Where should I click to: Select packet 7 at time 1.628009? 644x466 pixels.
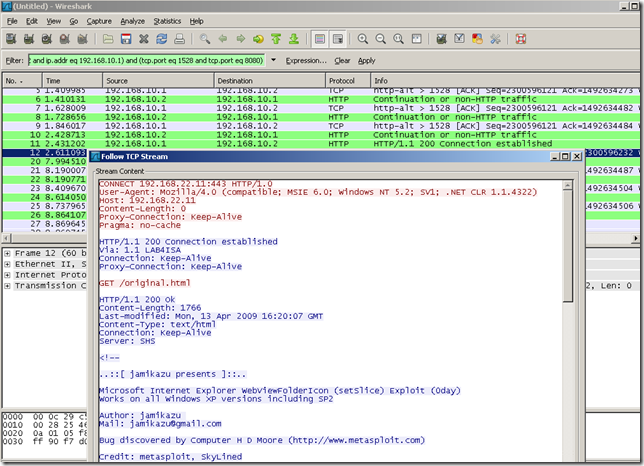pyautogui.click(x=321, y=108)
